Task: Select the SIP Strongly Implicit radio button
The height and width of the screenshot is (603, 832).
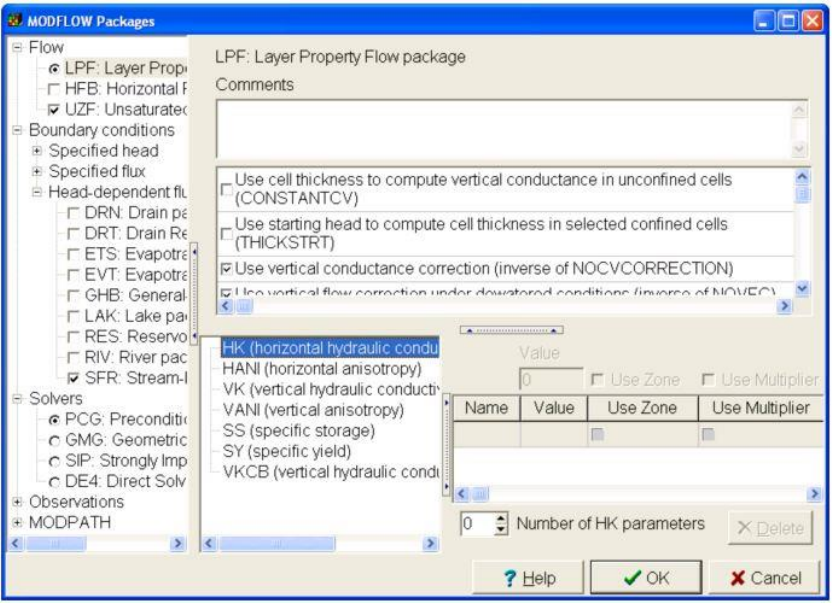Action: coord(54,461)
